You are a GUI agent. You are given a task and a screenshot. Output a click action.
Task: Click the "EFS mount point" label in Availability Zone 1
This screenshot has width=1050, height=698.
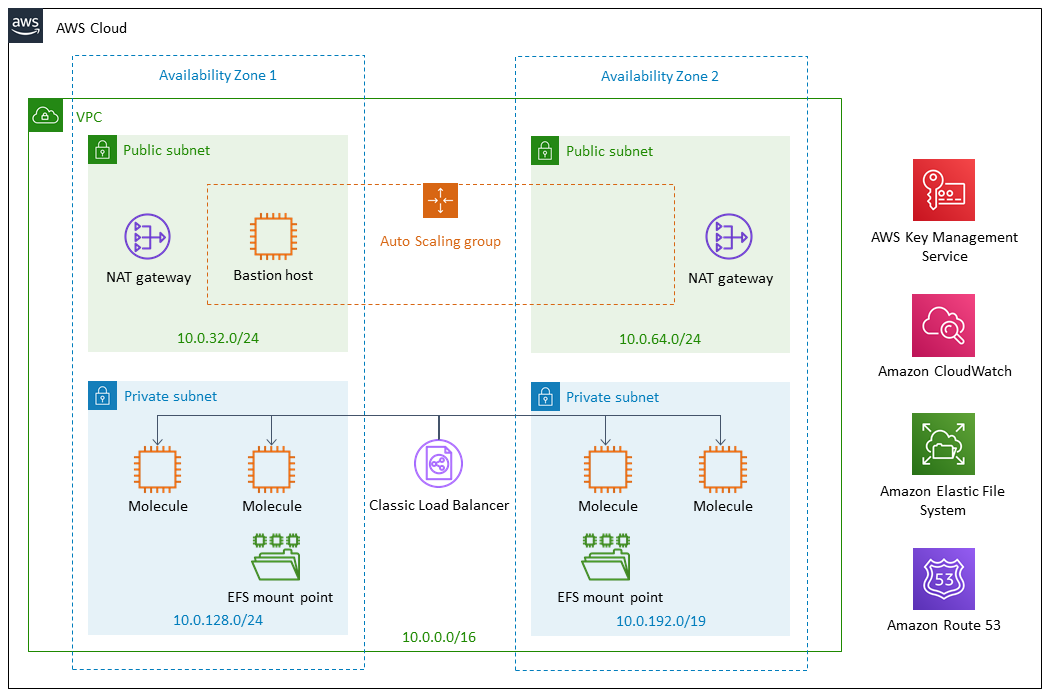tap(280, 598)
